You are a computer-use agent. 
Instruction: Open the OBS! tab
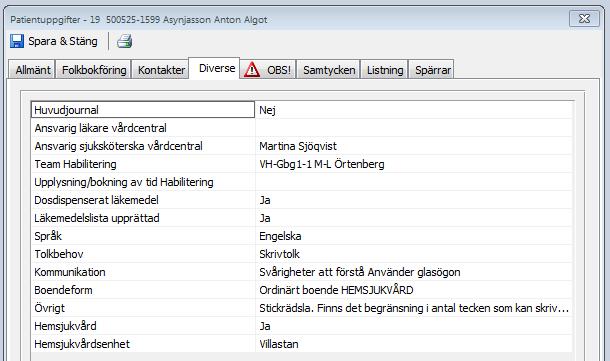(268, 70)
